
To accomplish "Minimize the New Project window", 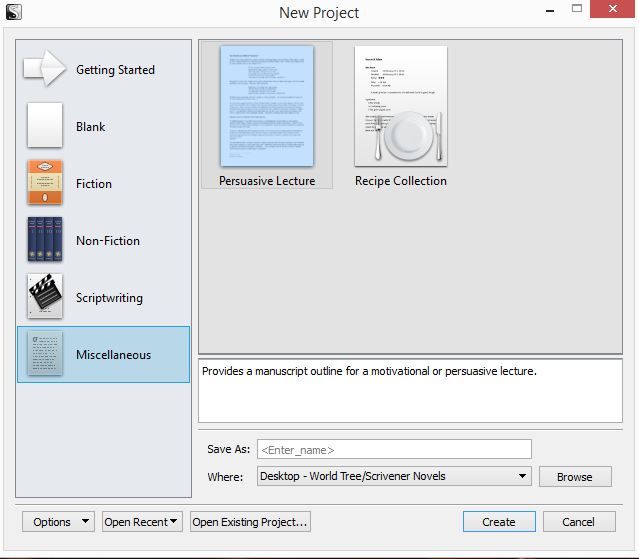I will (550, 11).
